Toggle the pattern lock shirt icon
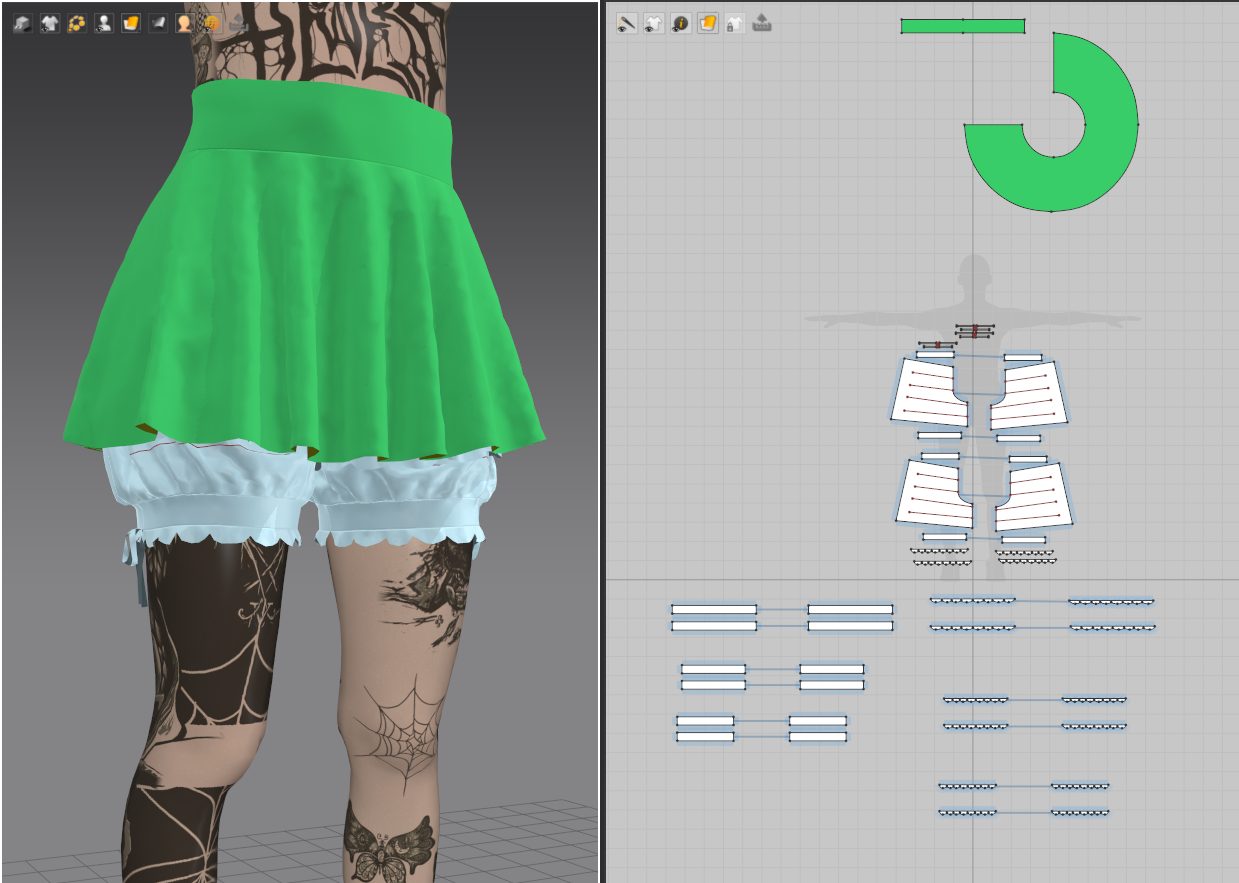Image resolution: width=1239 pixels, height=883 pixels. [x=734, y=23]
